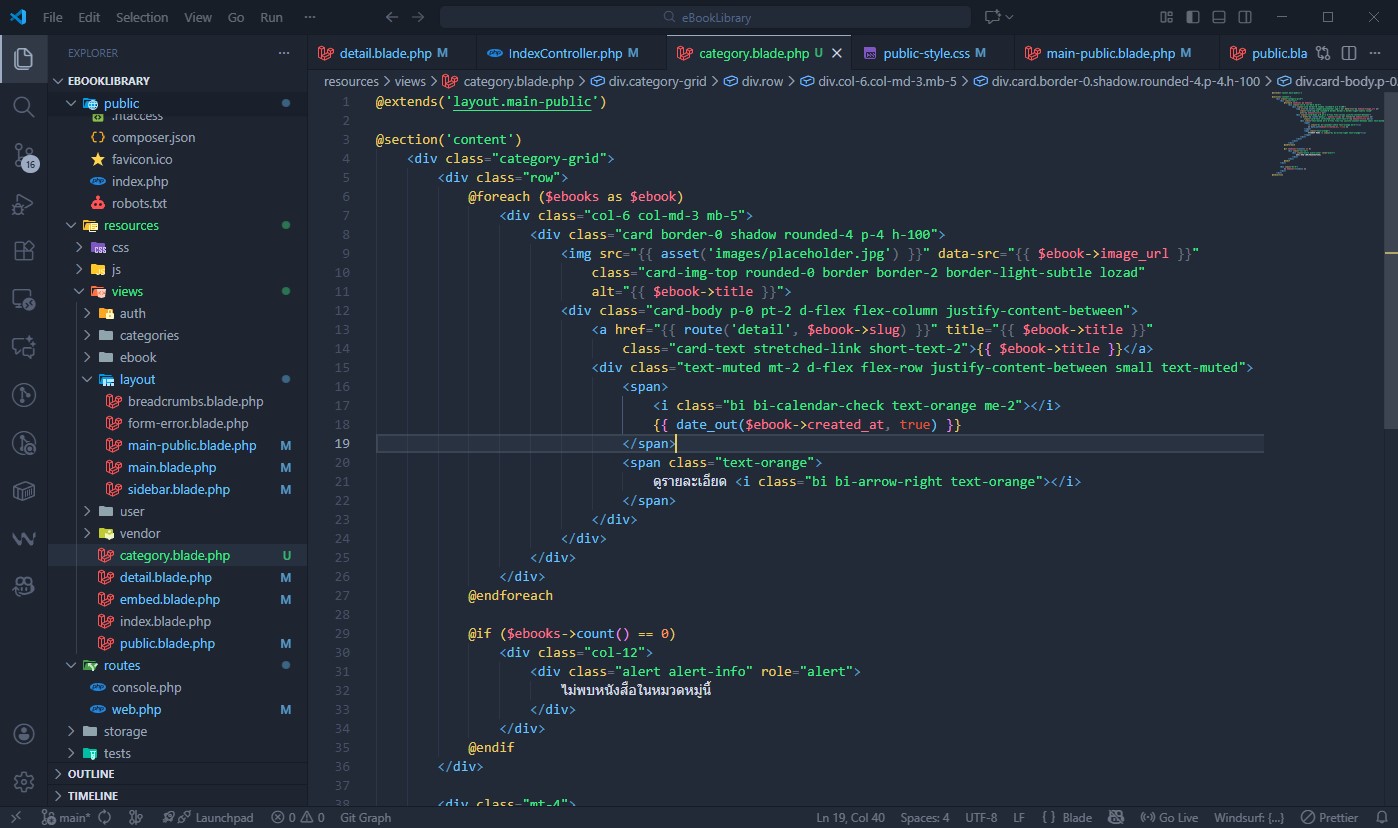Open the Run and Debug view
This screenshot has height=828, width=1398.
23,204
